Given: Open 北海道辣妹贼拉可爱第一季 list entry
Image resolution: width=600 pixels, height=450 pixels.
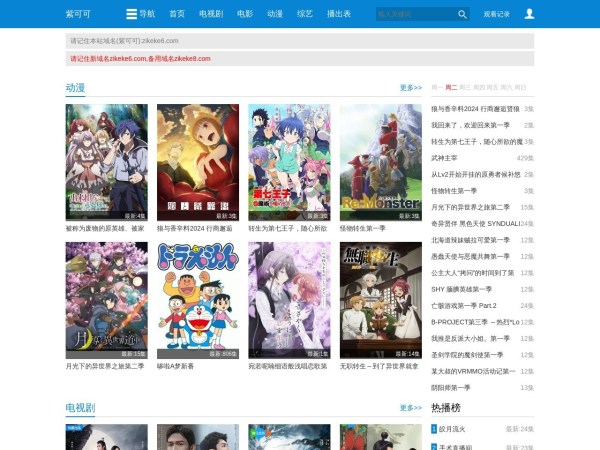Looking at the screenshot, I should (x=470, y=240).
